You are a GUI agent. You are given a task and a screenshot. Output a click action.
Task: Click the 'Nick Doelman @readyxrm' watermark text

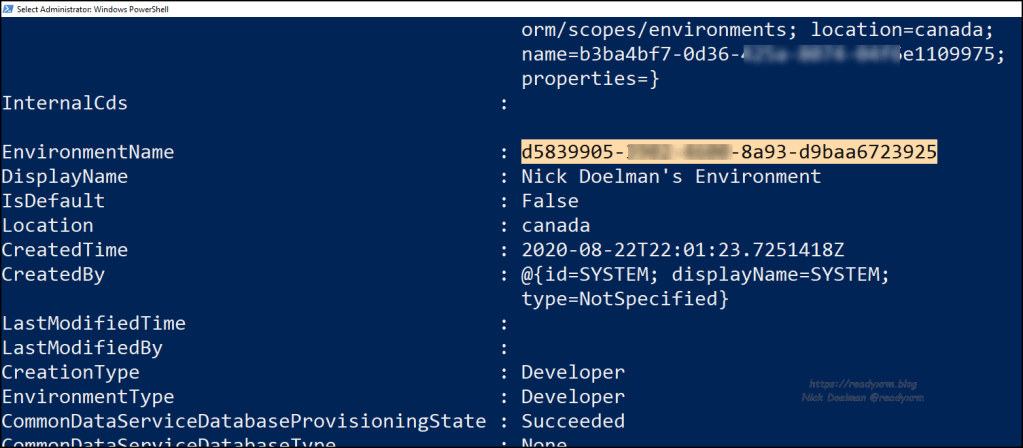pos(862,398)
